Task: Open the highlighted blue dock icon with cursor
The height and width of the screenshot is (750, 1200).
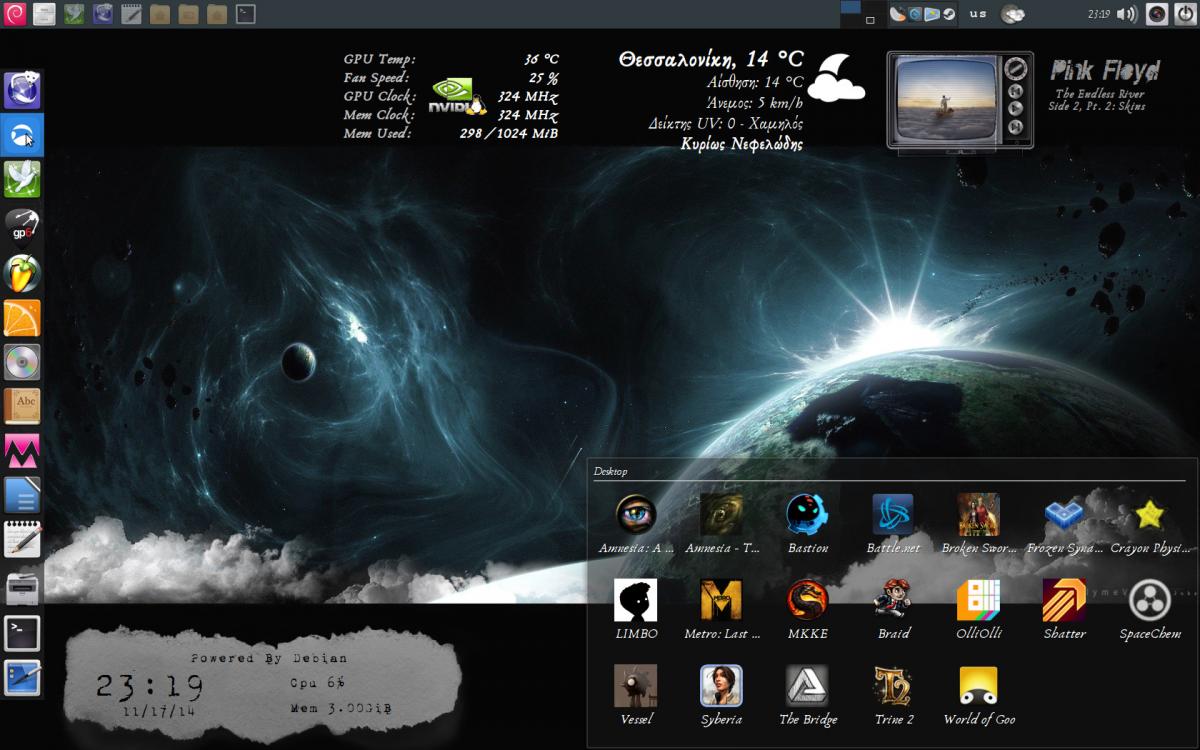Action: 22,135
